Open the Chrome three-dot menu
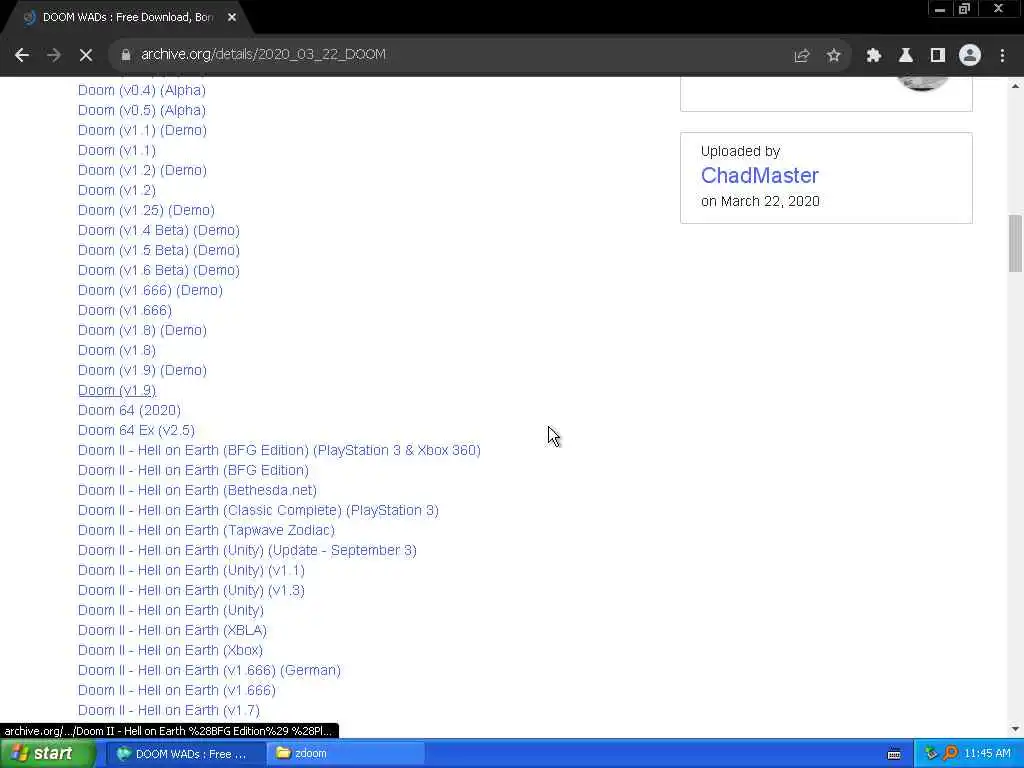The image size is (1024, 768). pos(1002,55)
